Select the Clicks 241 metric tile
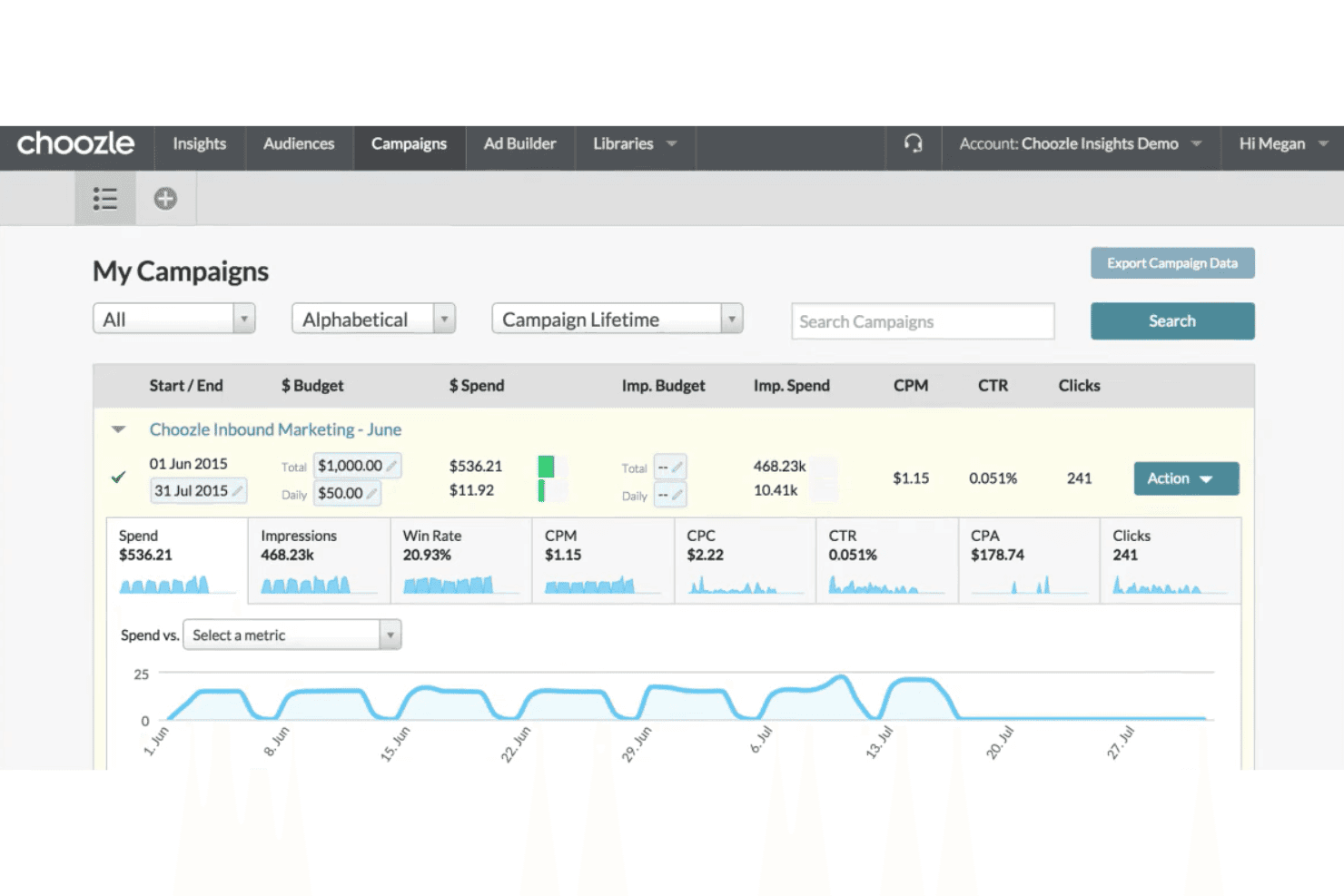The height and width of the screenshot is (896, 1344). [1171, 560]
